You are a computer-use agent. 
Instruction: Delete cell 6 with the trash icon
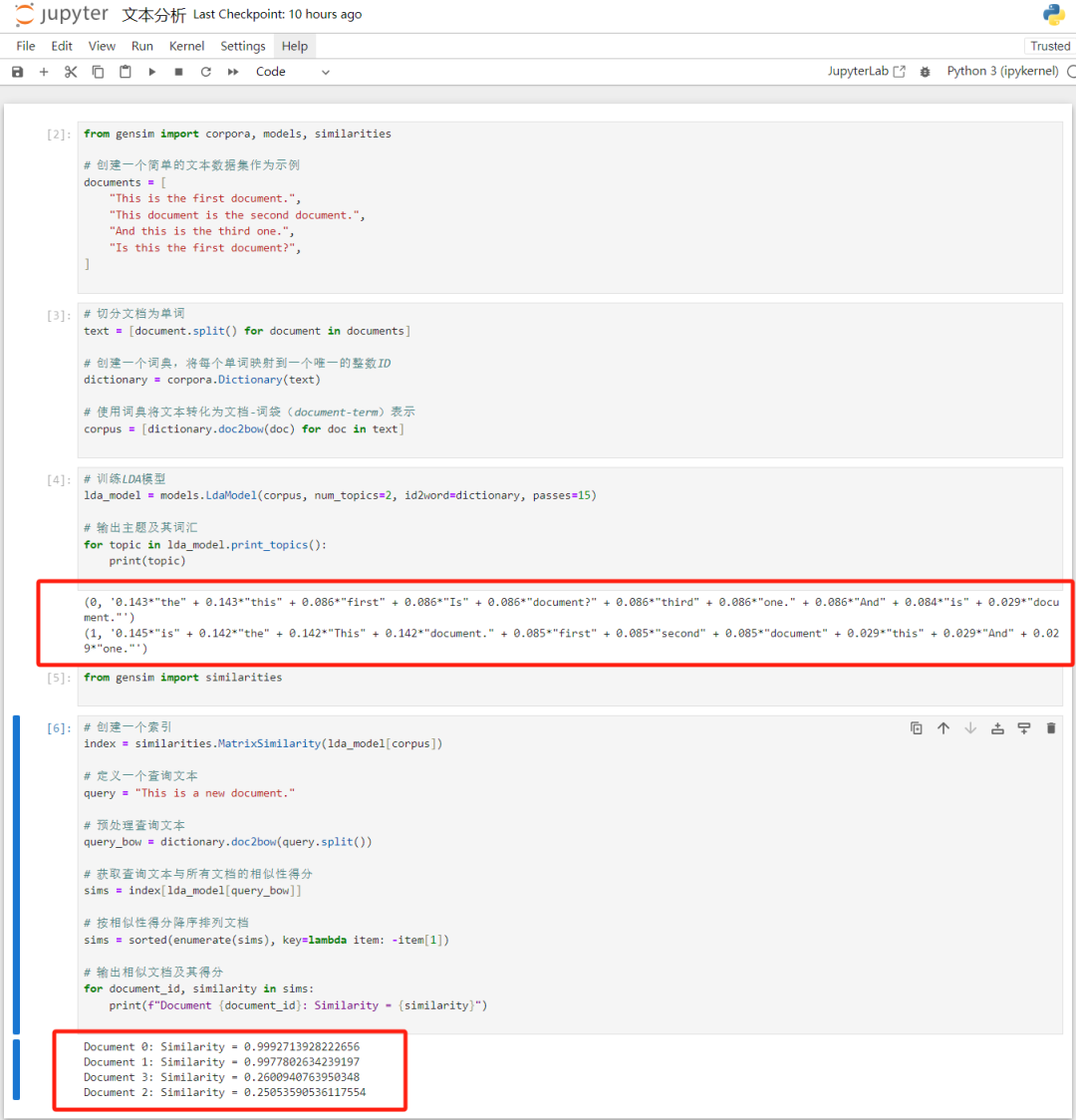[1051, 728]
